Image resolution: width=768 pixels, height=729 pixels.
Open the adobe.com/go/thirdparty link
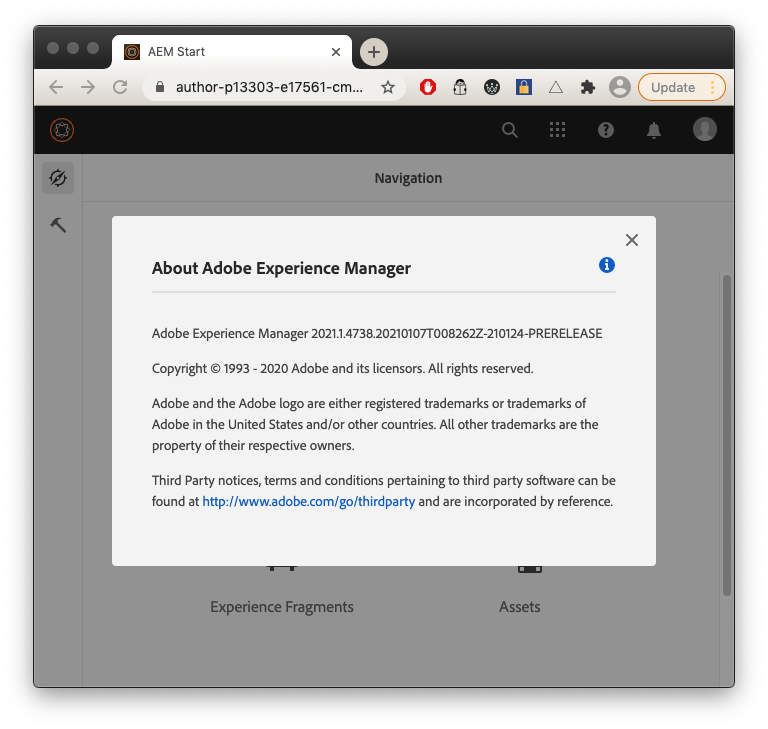click(x=309, y=501)
